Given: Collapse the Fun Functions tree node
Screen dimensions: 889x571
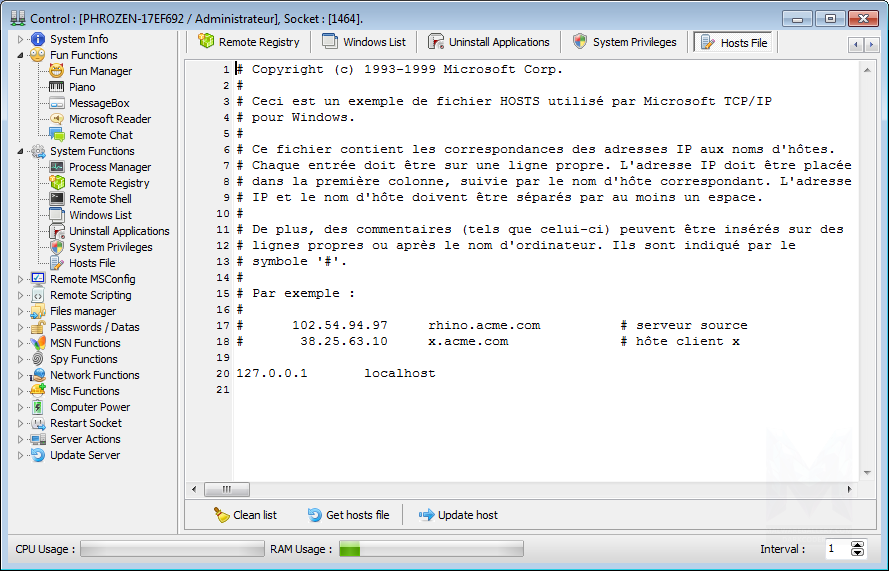Looking at the screenshot, I should pyautogui.click(x=20, y=55).
